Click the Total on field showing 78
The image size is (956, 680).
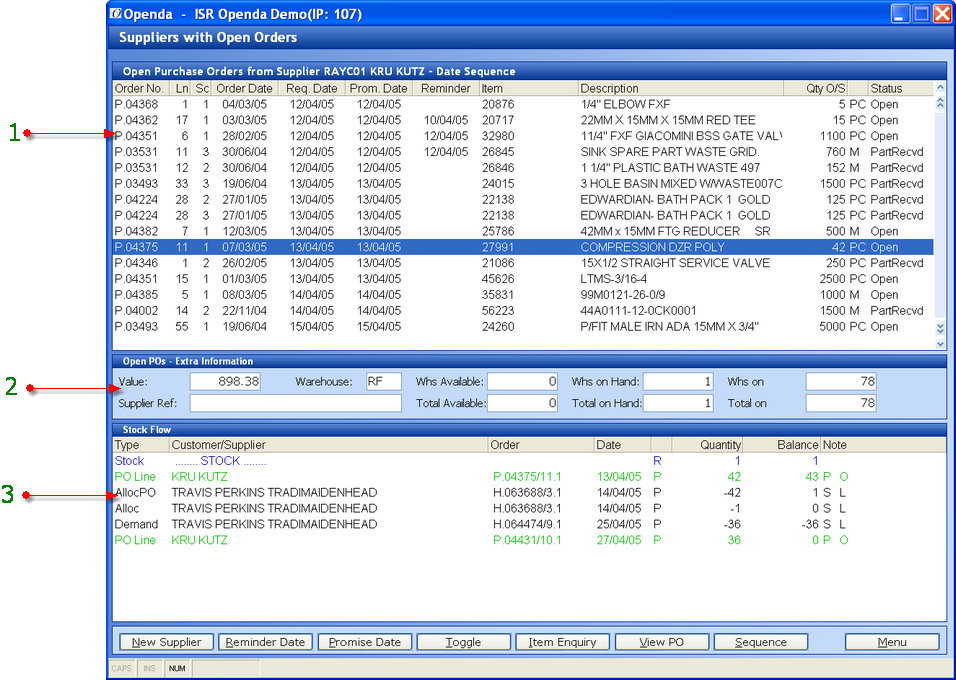(x=841, y=403)
